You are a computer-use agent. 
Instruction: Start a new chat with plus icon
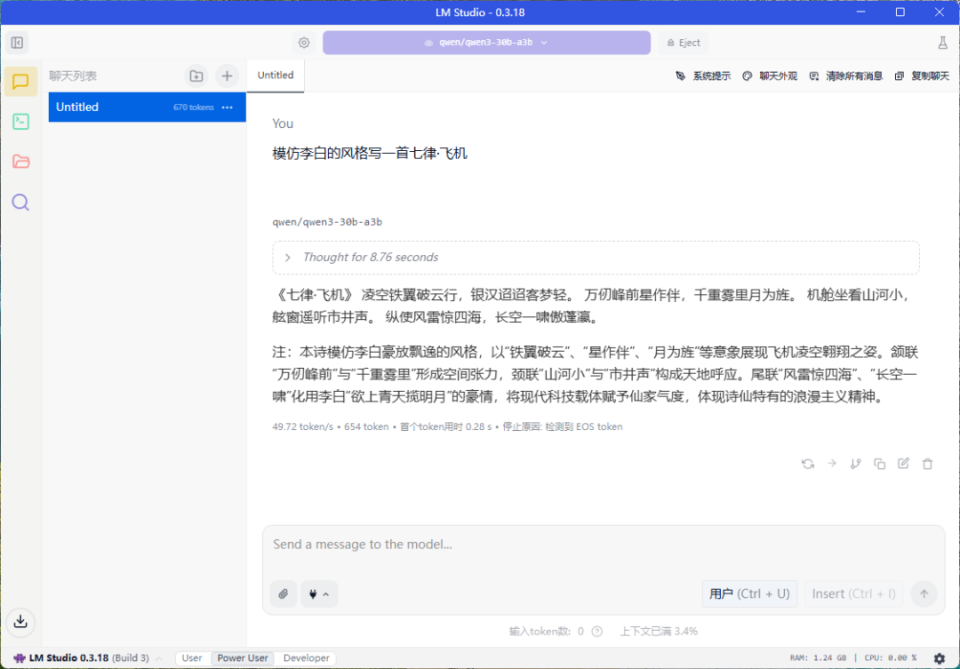227,76
